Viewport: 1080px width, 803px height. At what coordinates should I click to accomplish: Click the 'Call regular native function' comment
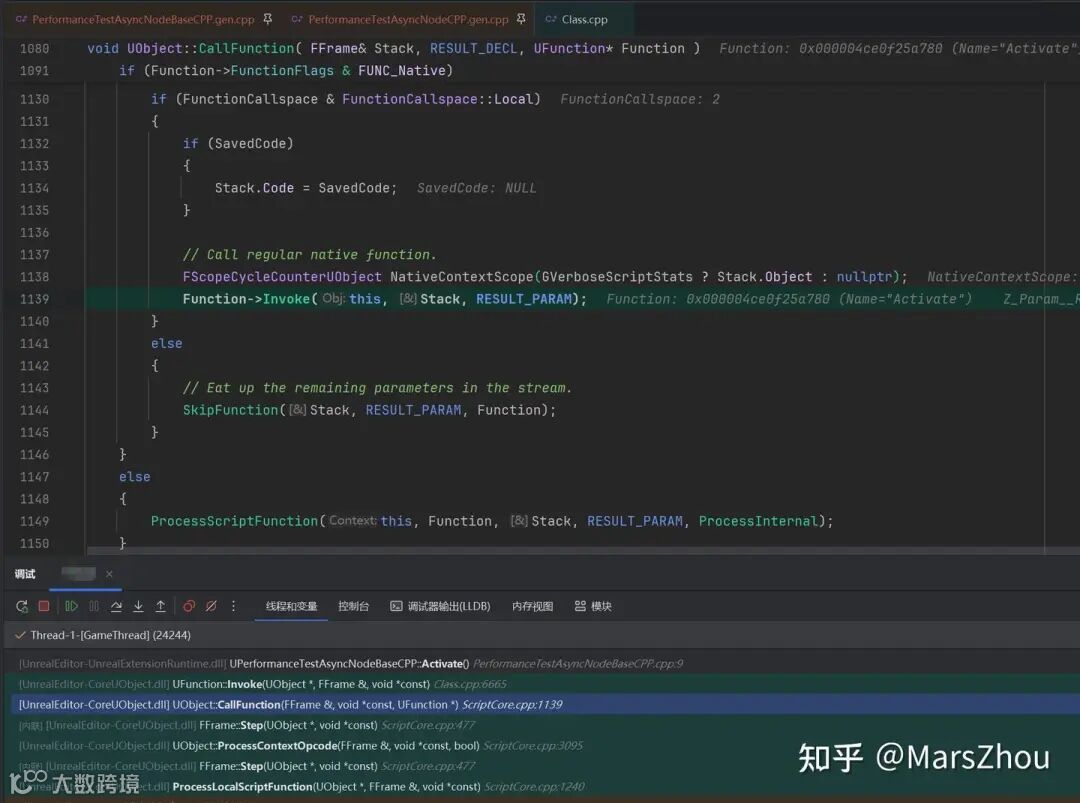(309, 255)
